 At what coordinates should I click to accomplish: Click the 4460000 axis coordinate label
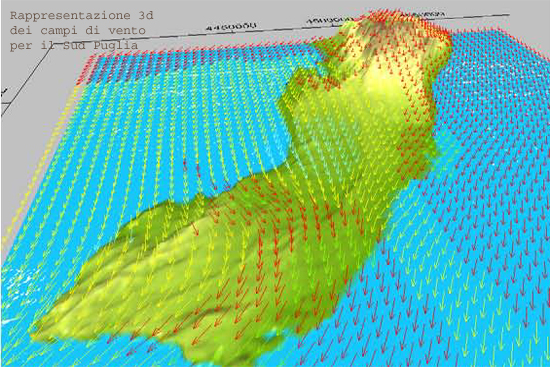pos(231,26)
